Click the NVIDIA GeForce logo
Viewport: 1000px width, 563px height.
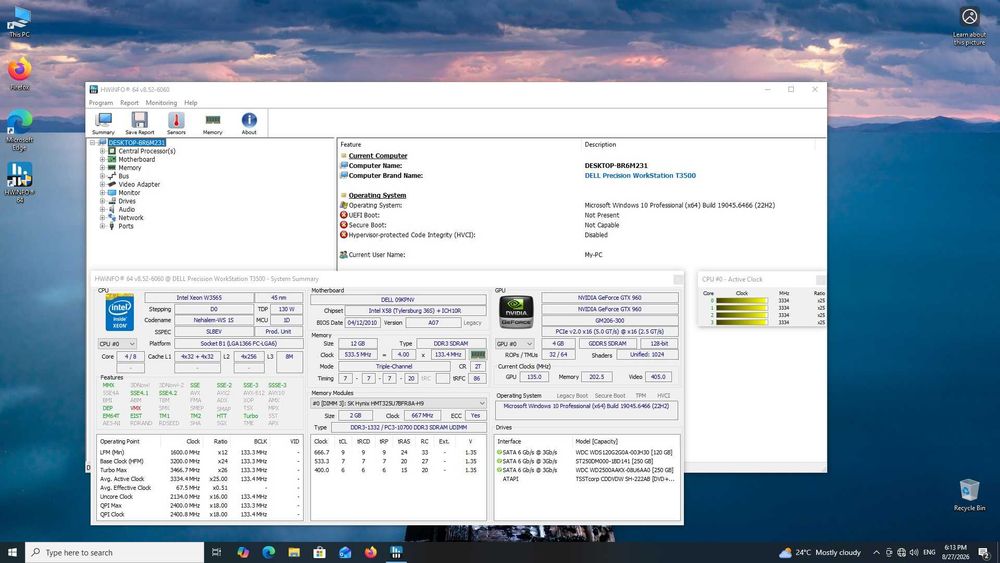[x=516, y=312]
